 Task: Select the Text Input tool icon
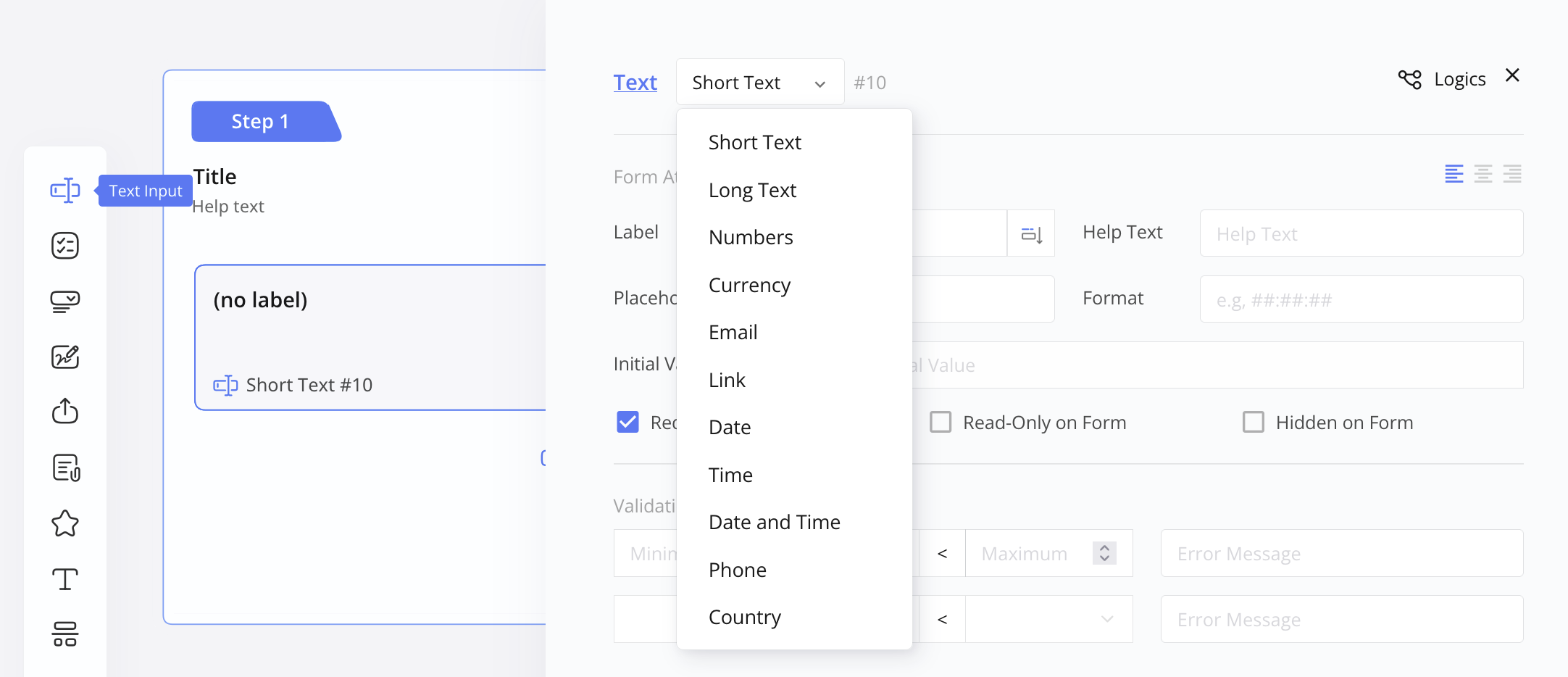pyautogui.click(x=65, y=191)
